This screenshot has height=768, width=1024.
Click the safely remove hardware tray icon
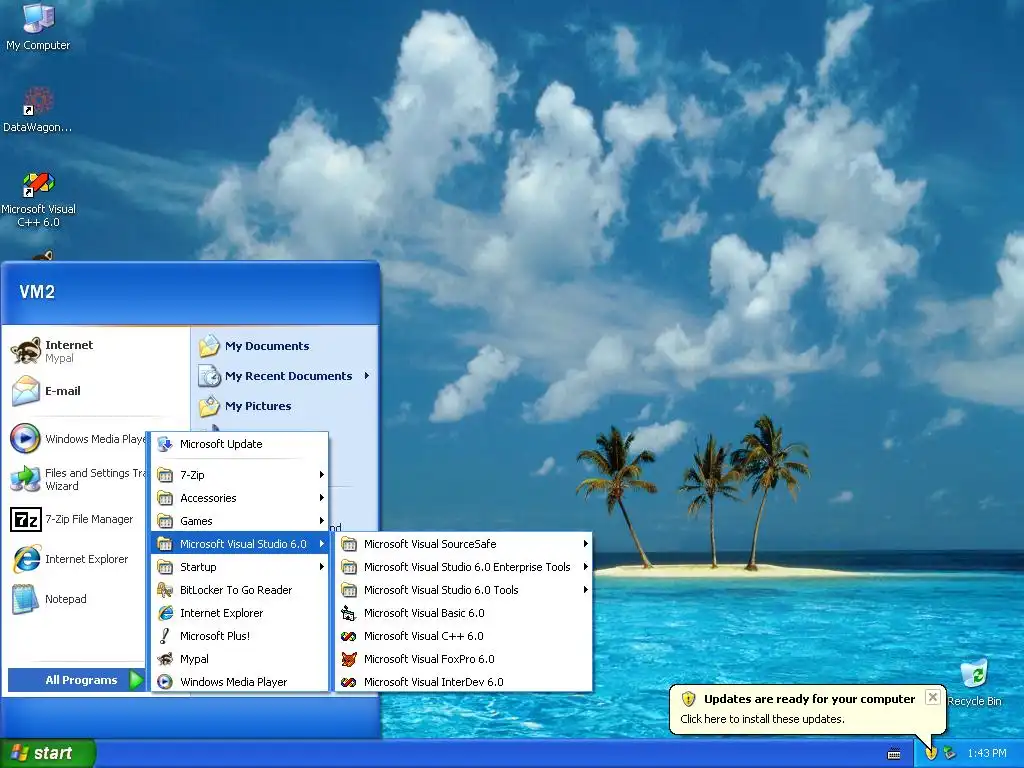pos(950,753)
